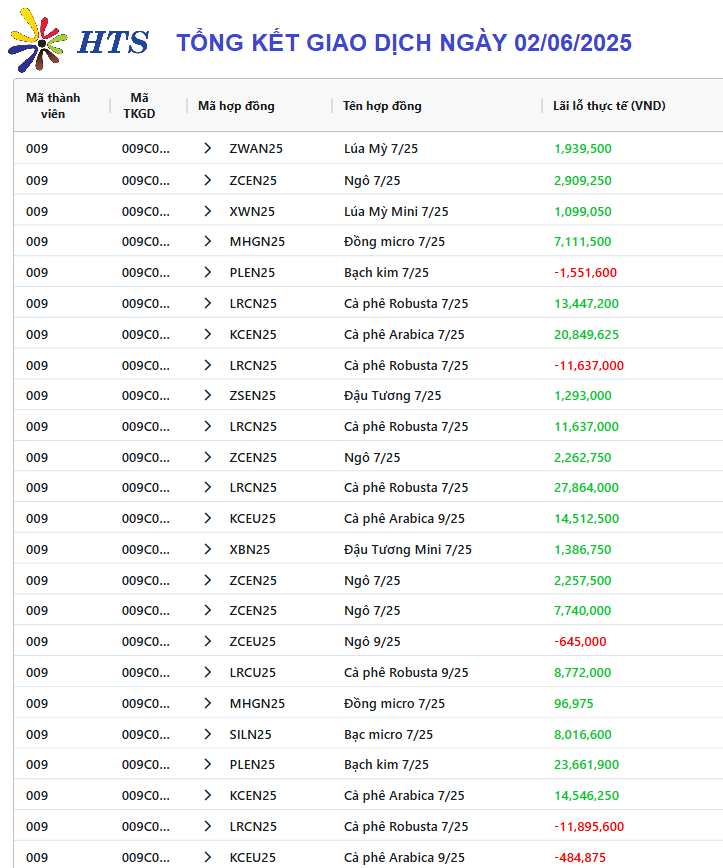Expand the SILN25 Bạc micro row
The height and width of the screenshot is (868, 723).
208,734
